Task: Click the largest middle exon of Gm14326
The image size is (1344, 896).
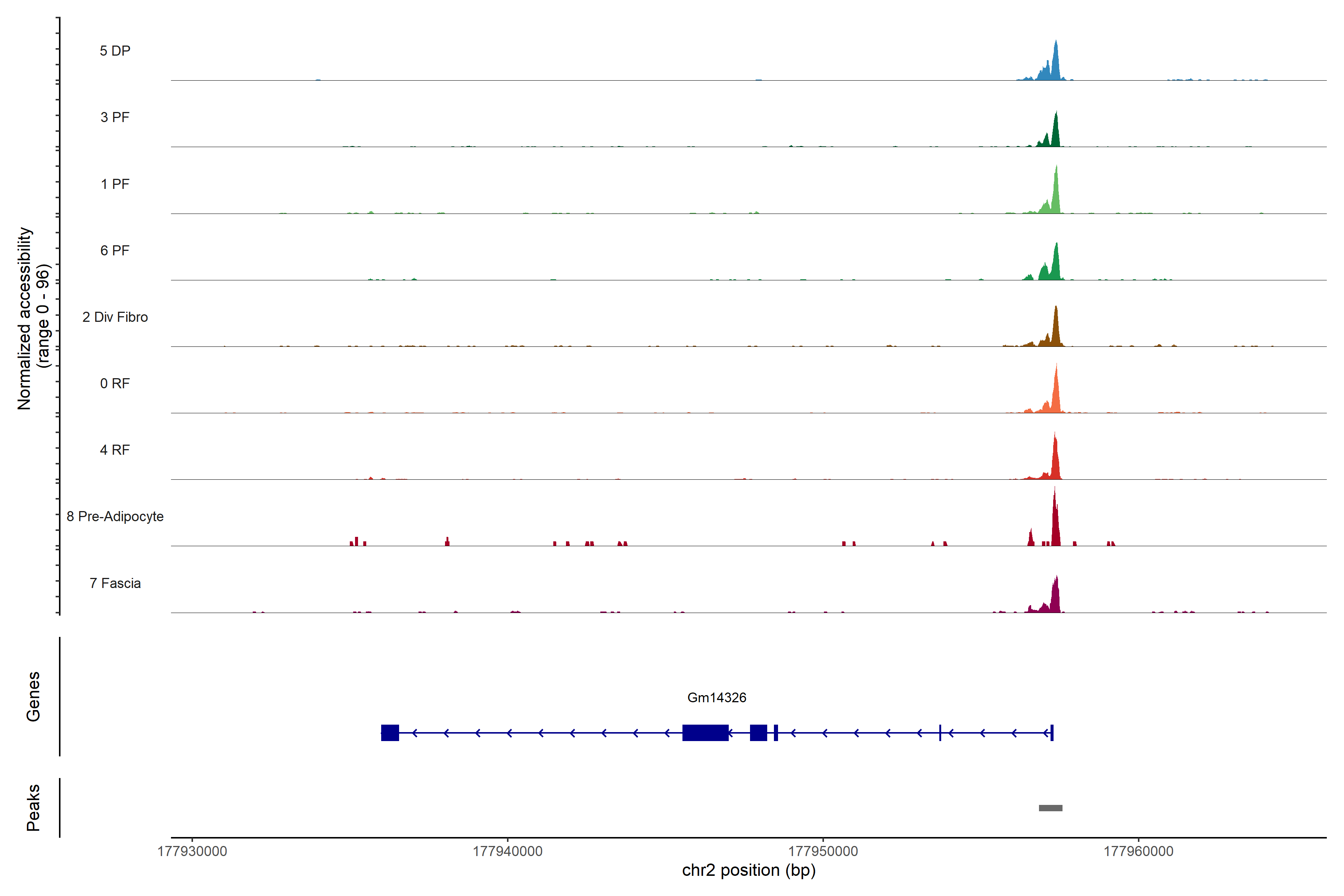Action: click(x=705, y=732)
